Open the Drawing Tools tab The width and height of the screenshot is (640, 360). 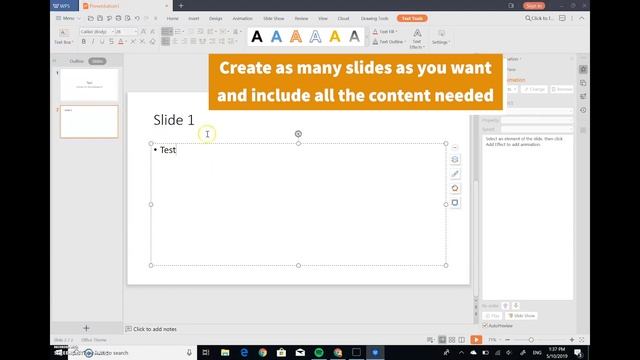click(374, 18)
